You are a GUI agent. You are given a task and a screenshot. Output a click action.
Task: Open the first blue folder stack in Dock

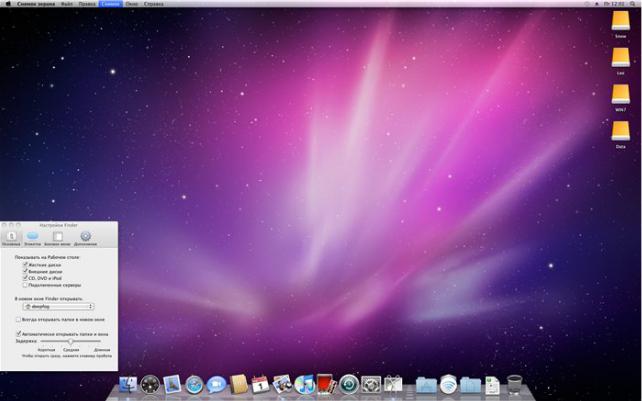(426, 385)
